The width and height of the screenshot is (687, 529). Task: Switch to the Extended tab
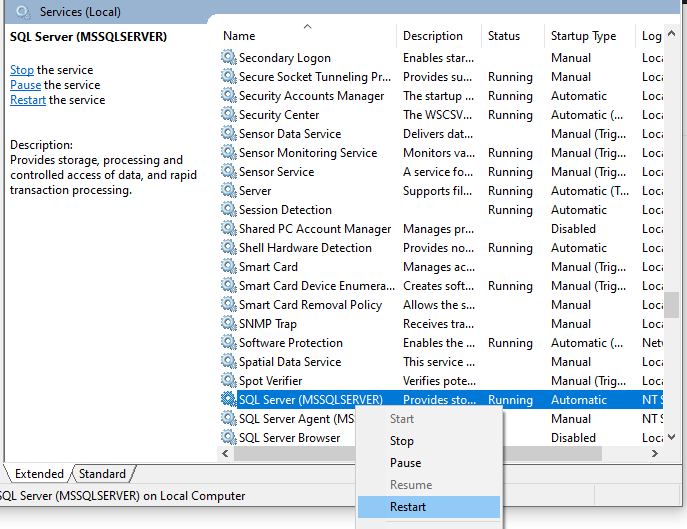39,474
